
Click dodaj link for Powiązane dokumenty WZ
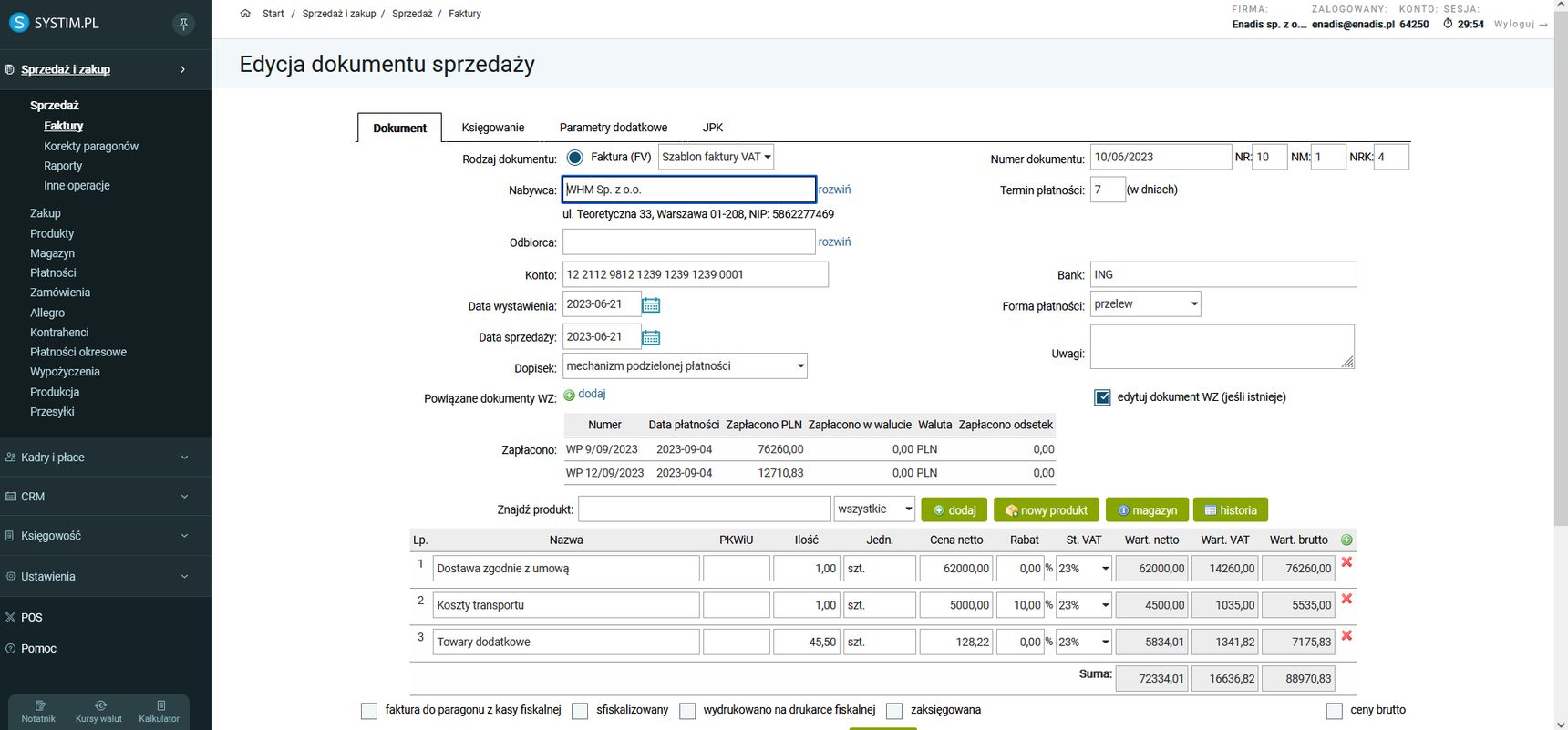click(x=592, y=394)
